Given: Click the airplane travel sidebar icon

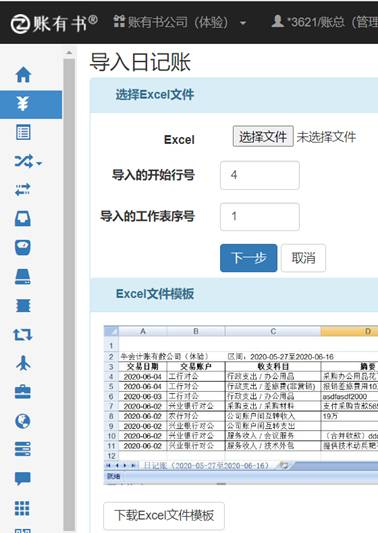Looking at the screenshot, I should coord(23,363).
